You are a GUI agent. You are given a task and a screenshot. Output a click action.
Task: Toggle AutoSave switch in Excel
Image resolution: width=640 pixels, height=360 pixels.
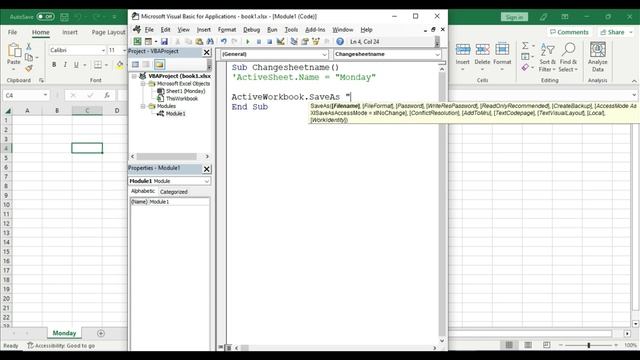click(45, 17)
